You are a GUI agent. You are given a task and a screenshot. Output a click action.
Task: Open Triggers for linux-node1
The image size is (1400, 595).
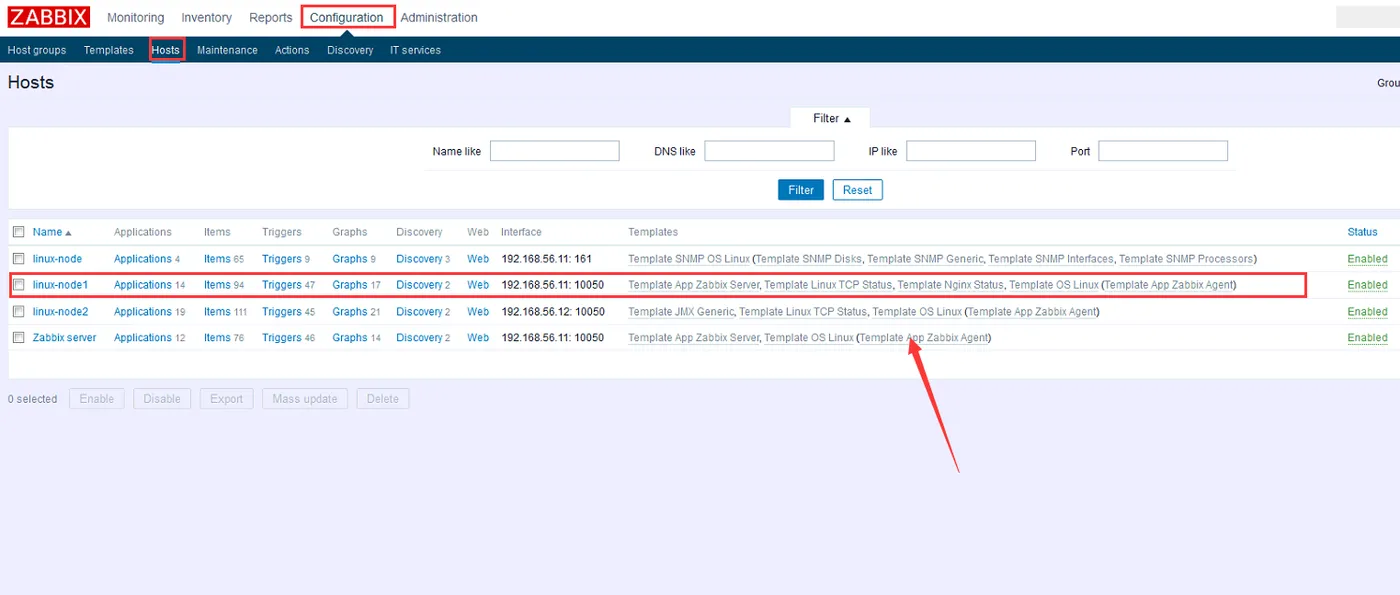(282, 285)
